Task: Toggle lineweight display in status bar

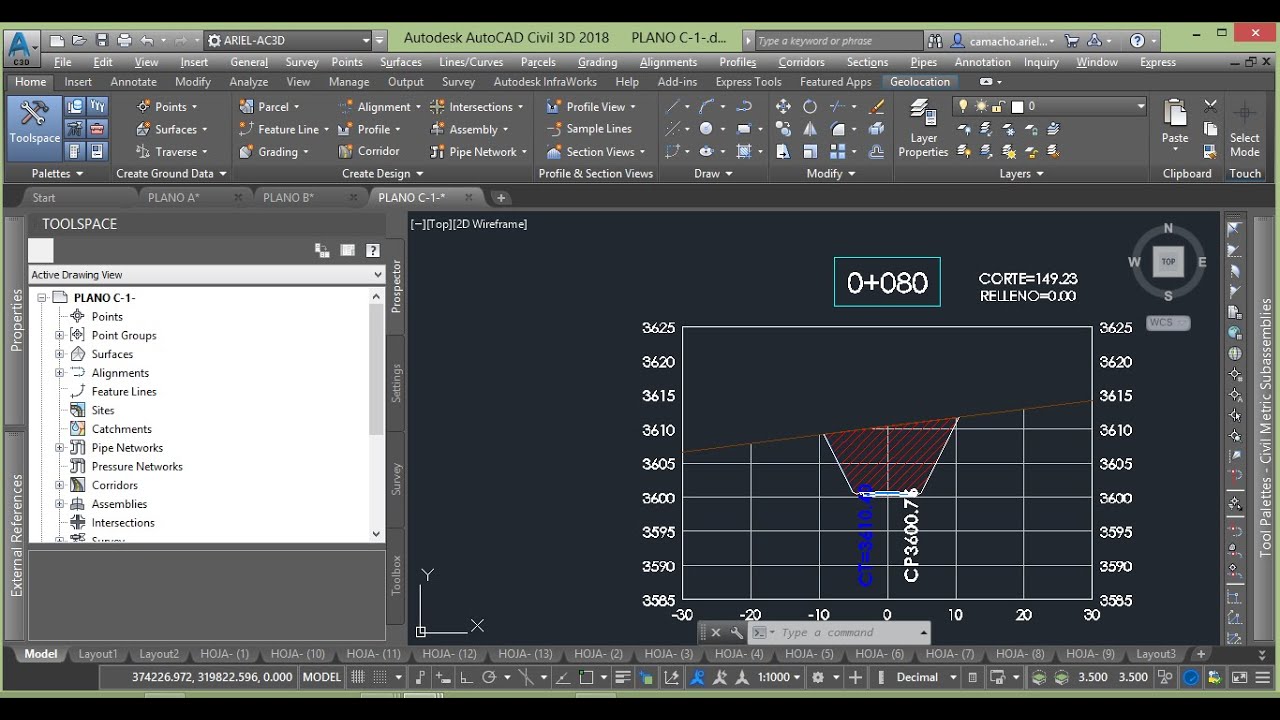Action: pos(623,677)
